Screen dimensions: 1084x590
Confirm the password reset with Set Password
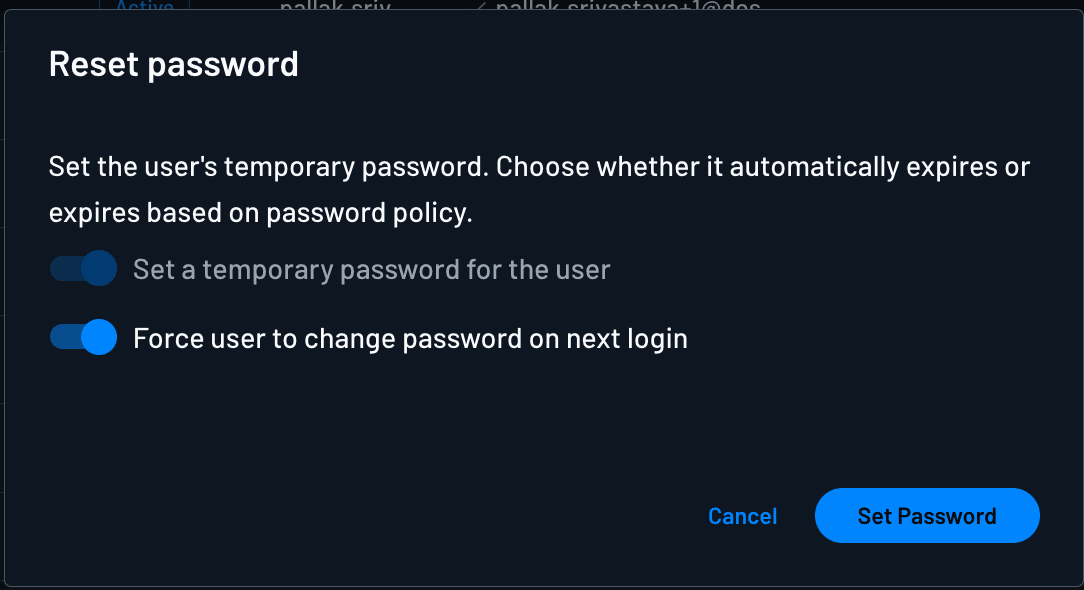(x=926, y=516)
